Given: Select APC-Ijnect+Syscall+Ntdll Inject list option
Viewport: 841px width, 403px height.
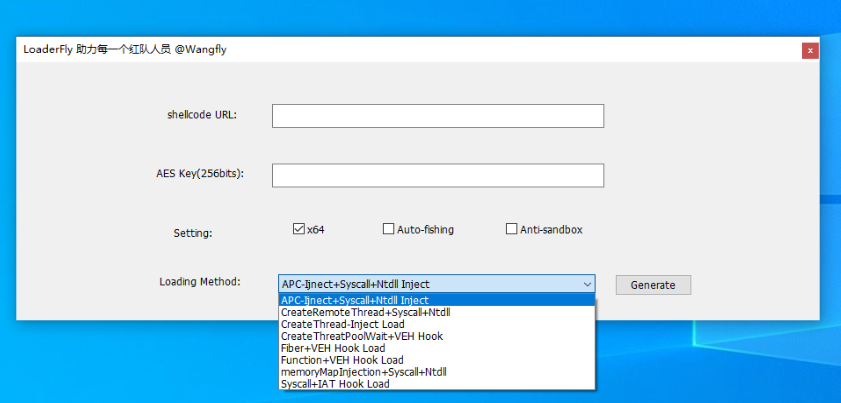Looking at the screenshot, I should (437, 300).
